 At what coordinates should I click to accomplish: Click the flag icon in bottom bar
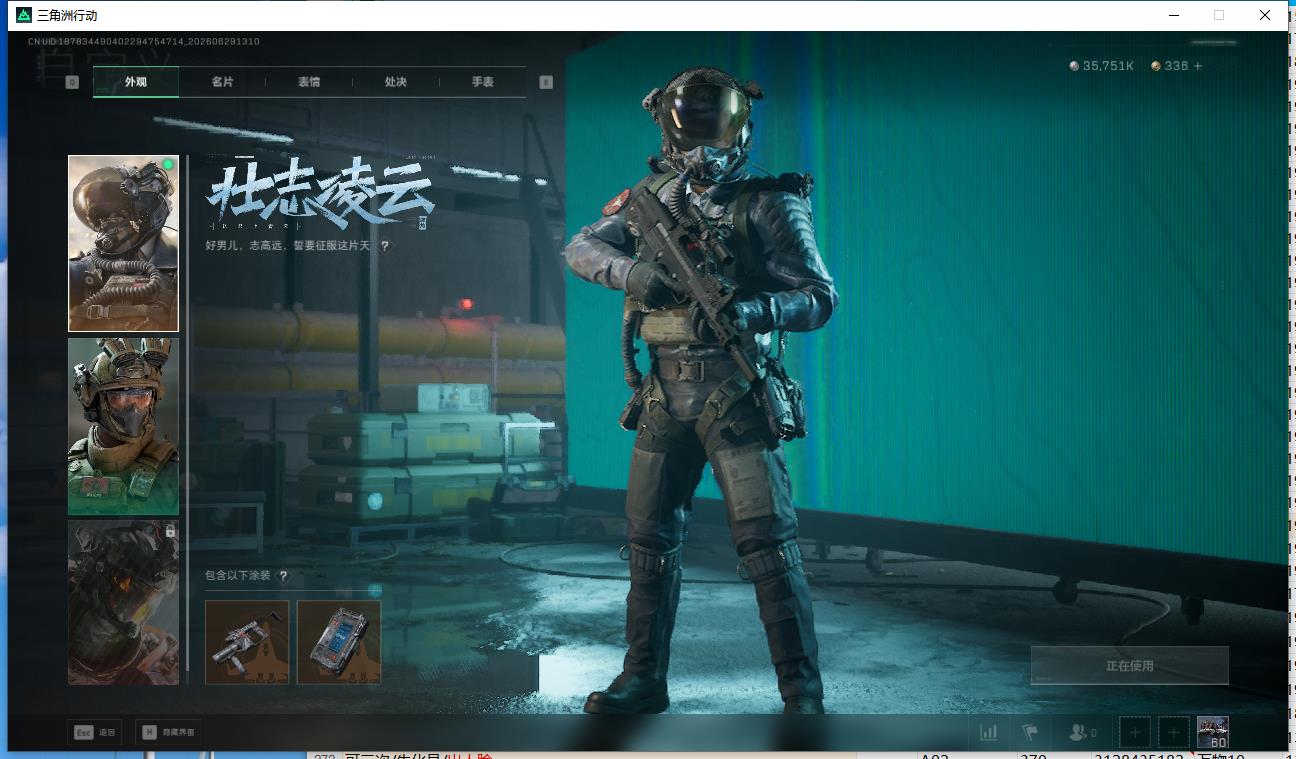(x=1031, y=732)
